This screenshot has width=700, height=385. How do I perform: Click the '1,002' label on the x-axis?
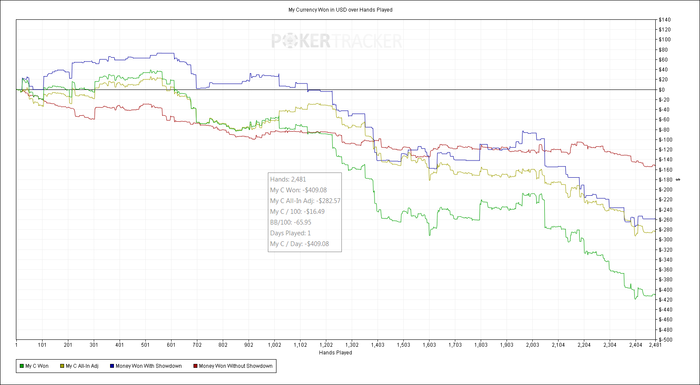tap(275, 345)
